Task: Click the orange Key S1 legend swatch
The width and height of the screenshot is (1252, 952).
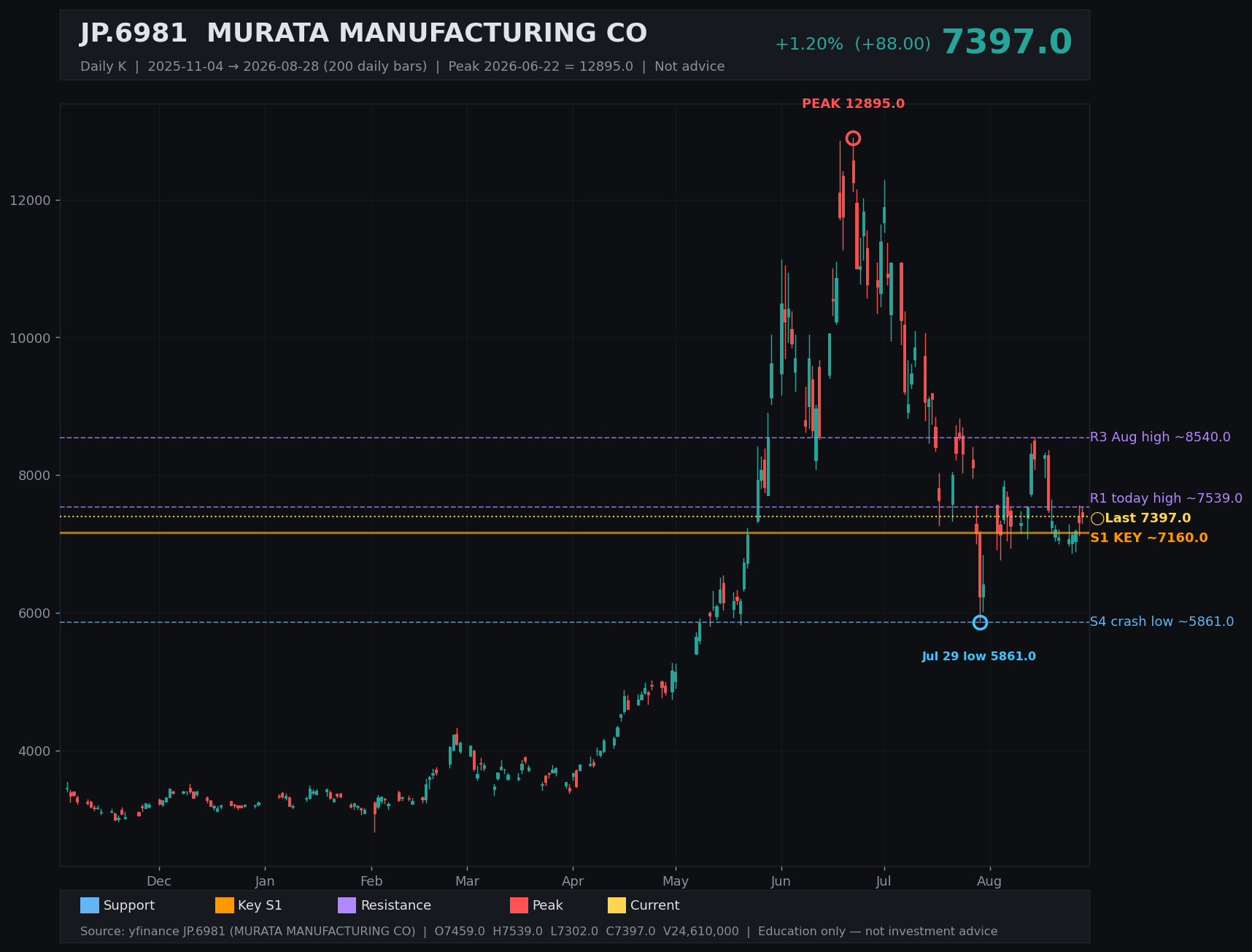Action: click(x=225, y=905)
